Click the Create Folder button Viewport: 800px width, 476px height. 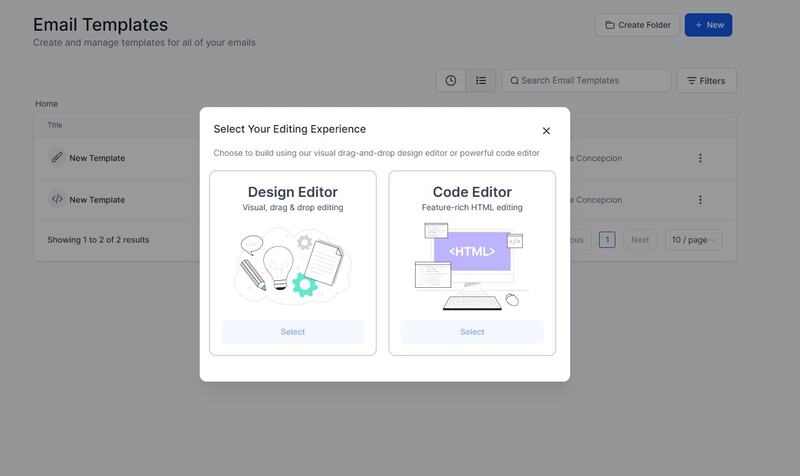tap(637, 25)
